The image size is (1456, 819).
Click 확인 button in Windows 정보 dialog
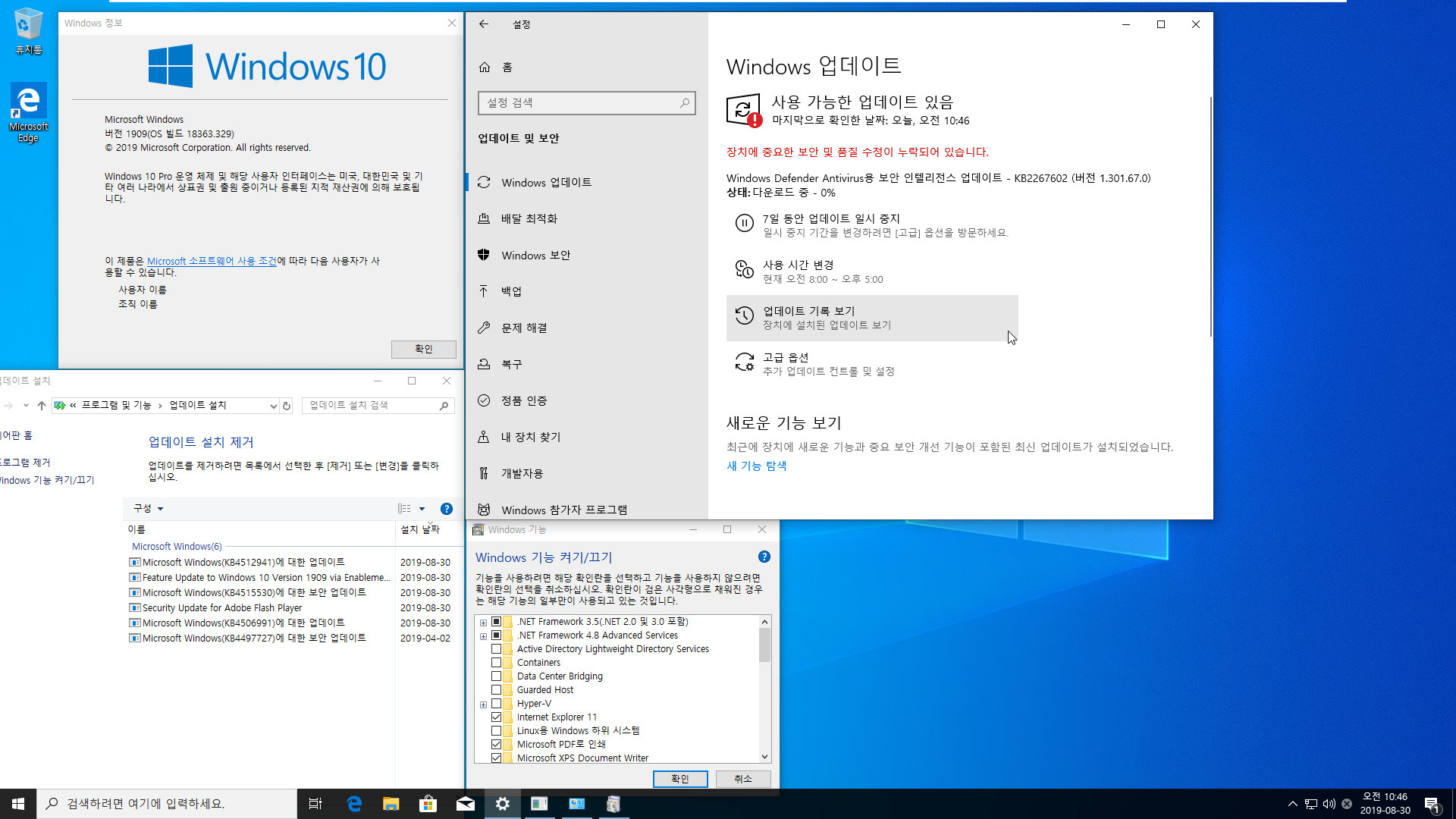click(423, 349)
